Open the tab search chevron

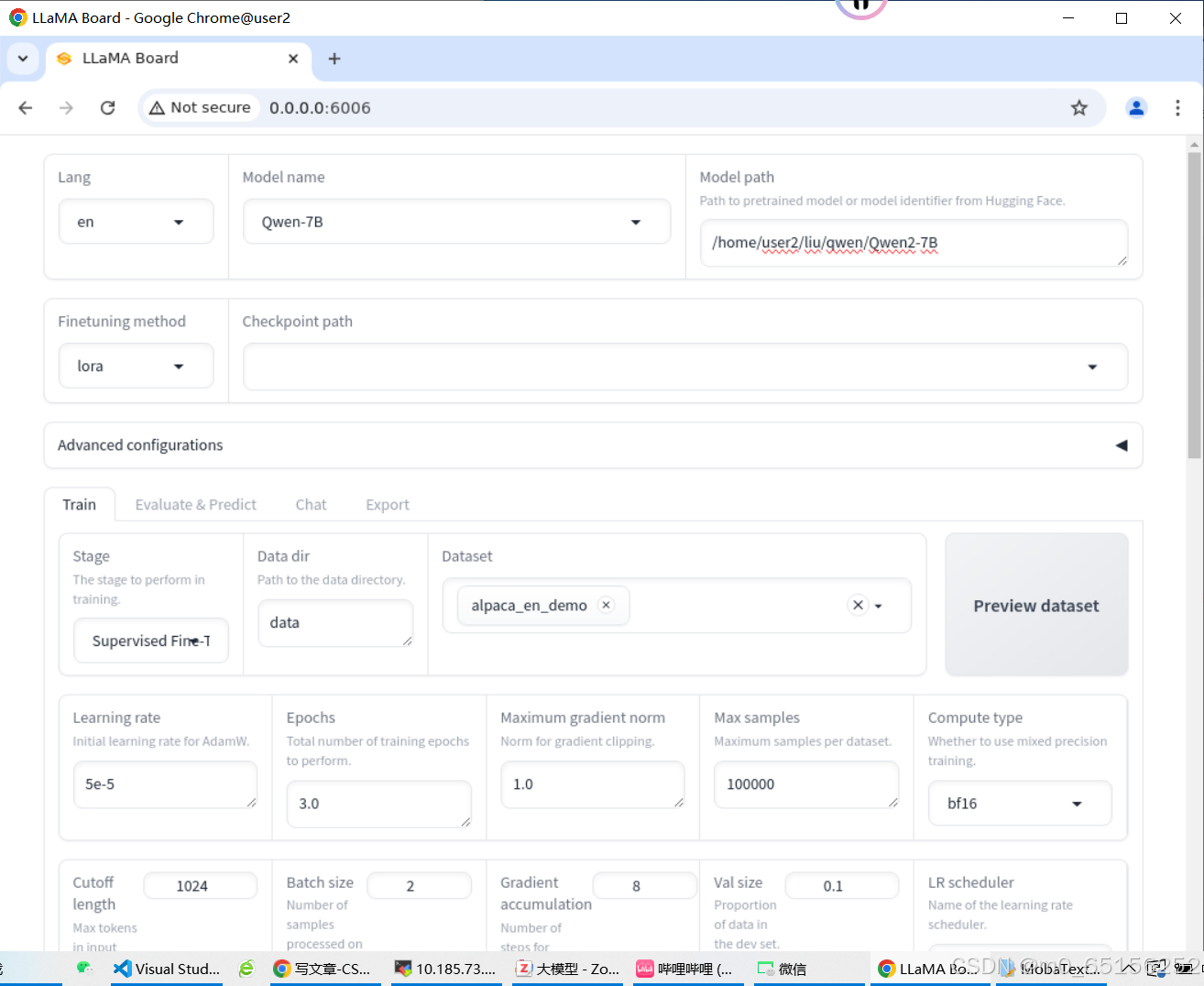pos(23,59)
